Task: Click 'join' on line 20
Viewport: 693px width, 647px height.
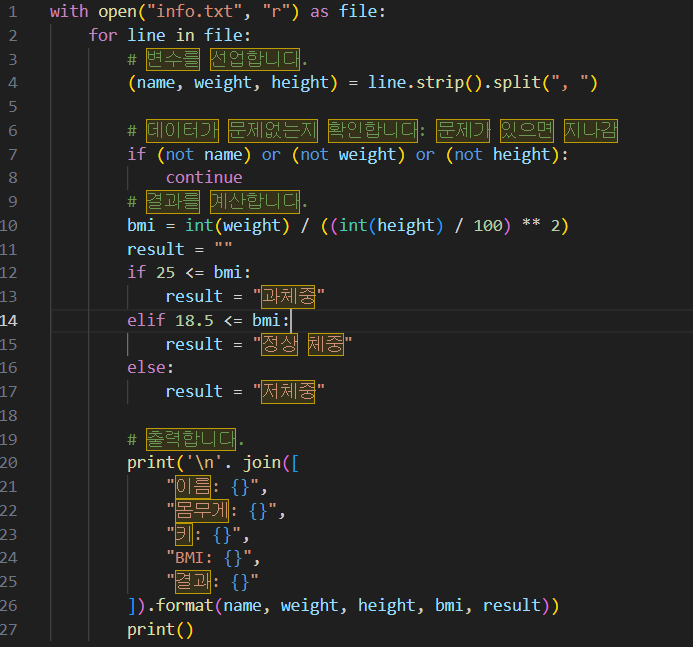Action: click(262, 463)
